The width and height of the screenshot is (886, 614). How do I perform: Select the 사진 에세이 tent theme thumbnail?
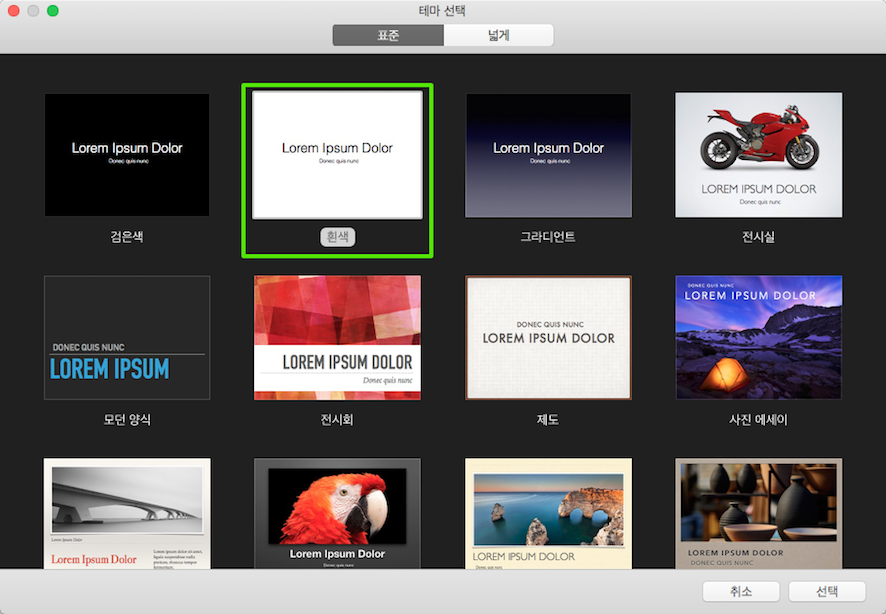tap(758, 338)
